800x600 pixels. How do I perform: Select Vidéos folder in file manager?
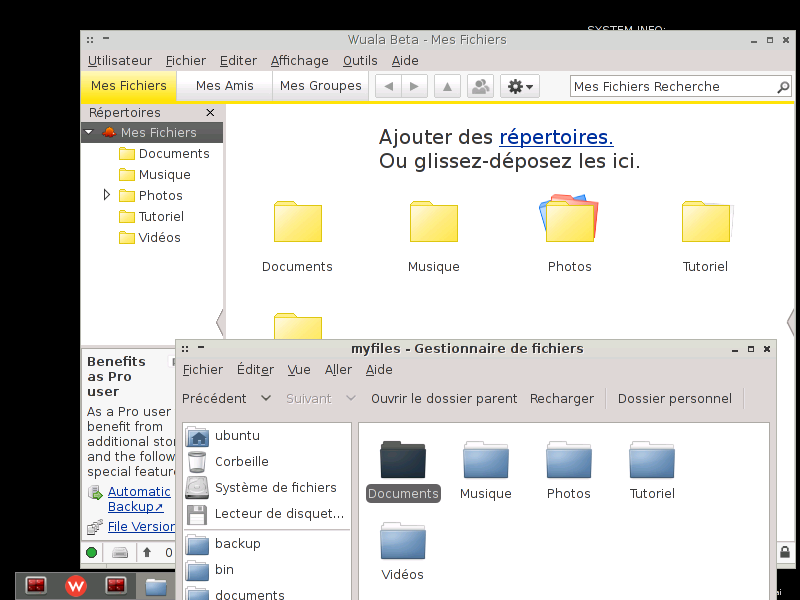(403, 552)
